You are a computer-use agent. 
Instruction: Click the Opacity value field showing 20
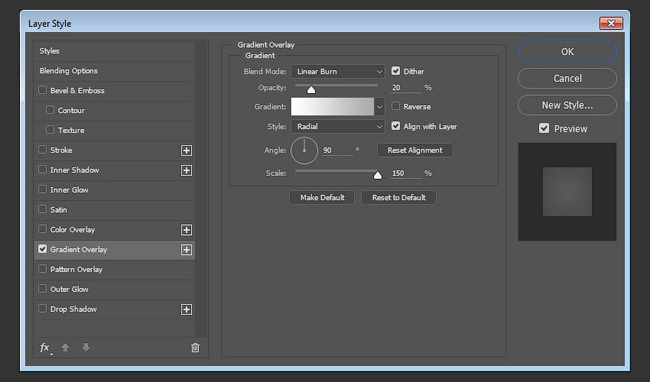[x=406, y=88]
